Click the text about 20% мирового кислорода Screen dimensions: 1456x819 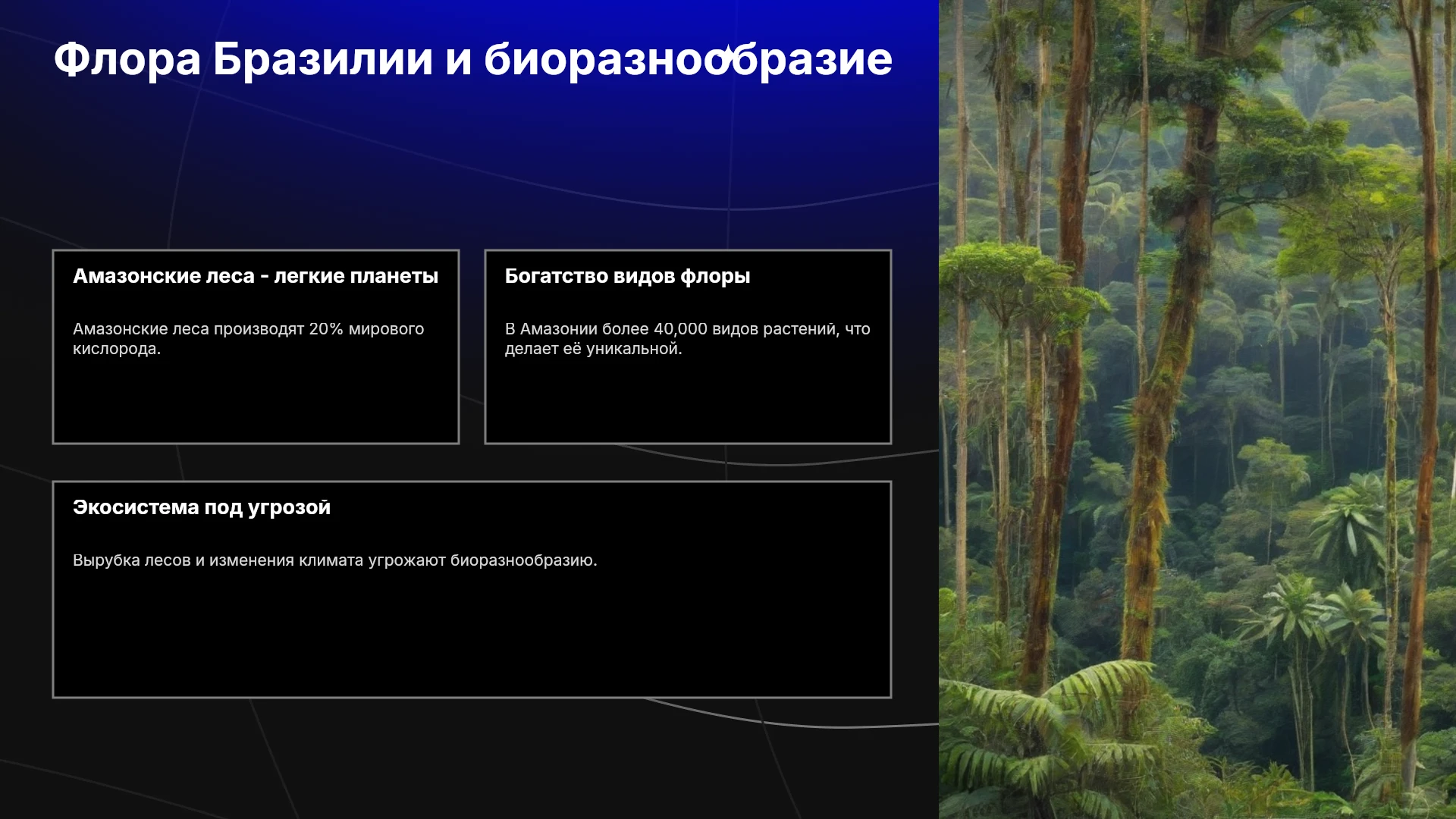[x=248, y=339]
